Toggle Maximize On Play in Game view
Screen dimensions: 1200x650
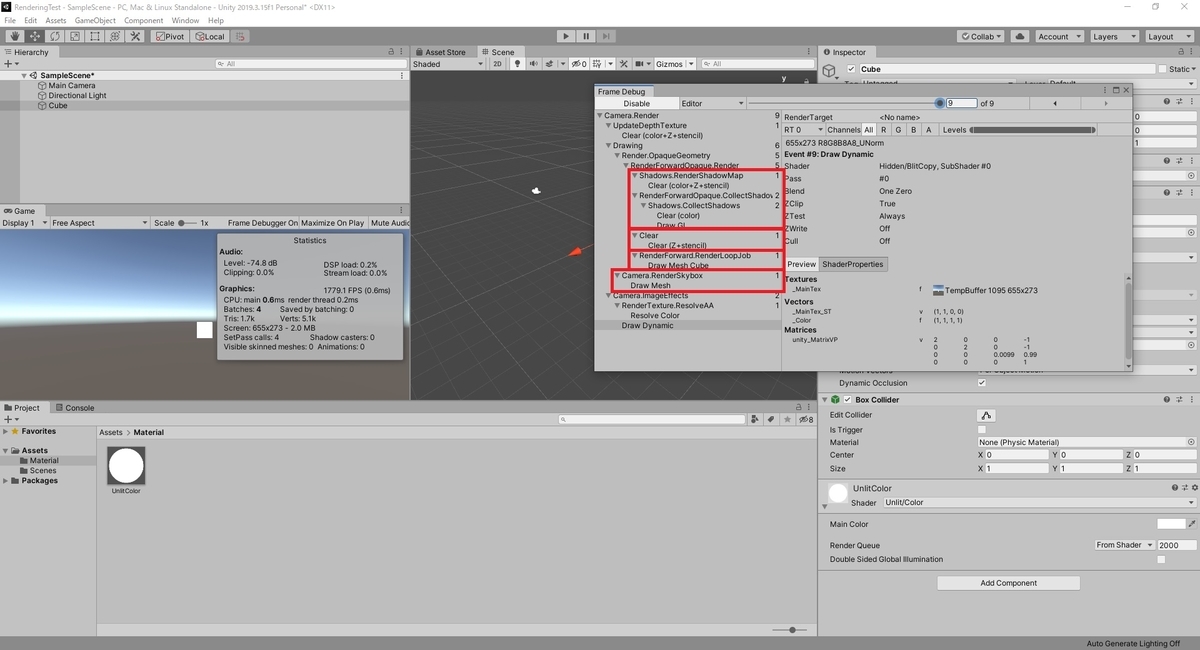coord(335,223)
